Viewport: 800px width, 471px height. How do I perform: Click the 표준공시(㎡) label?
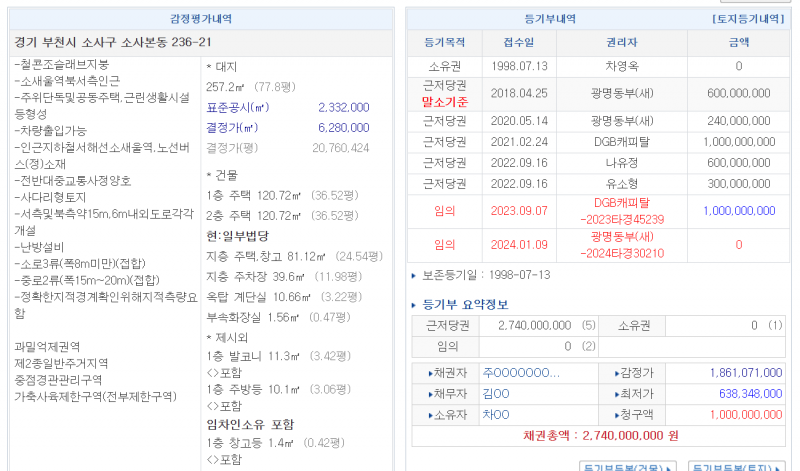pos(236,107)
